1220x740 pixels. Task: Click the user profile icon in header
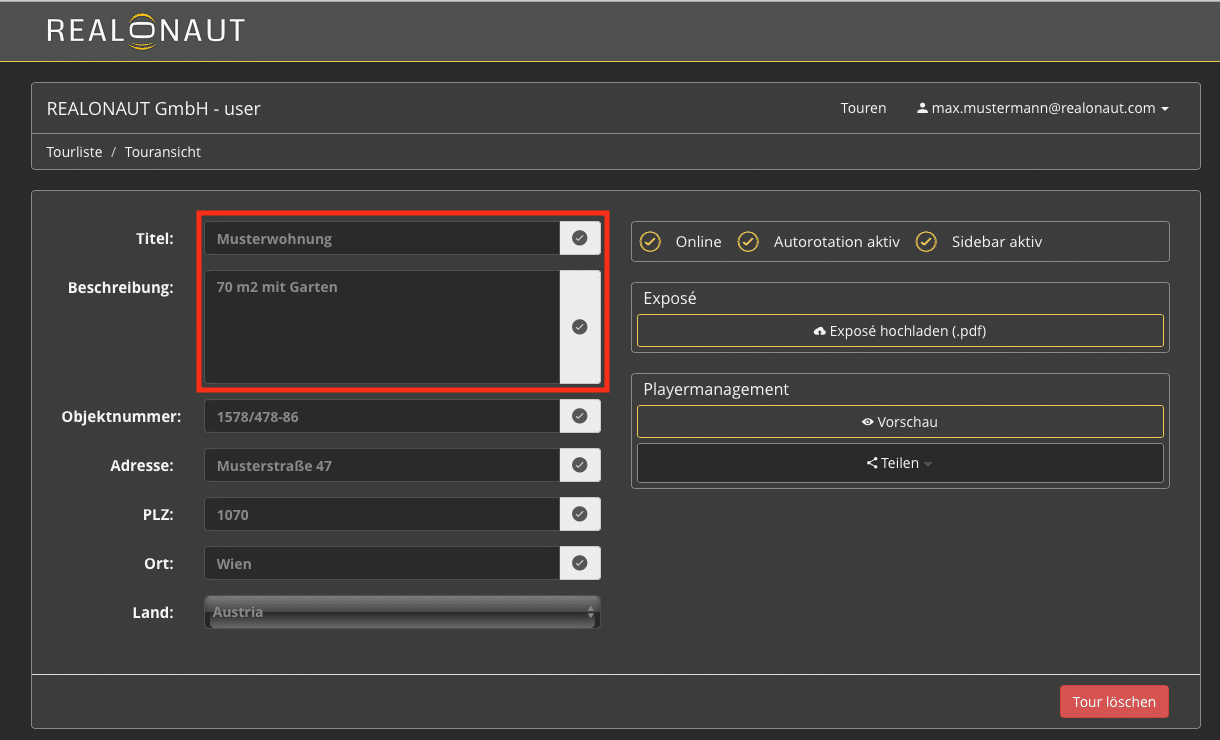[x=922, y=108]
